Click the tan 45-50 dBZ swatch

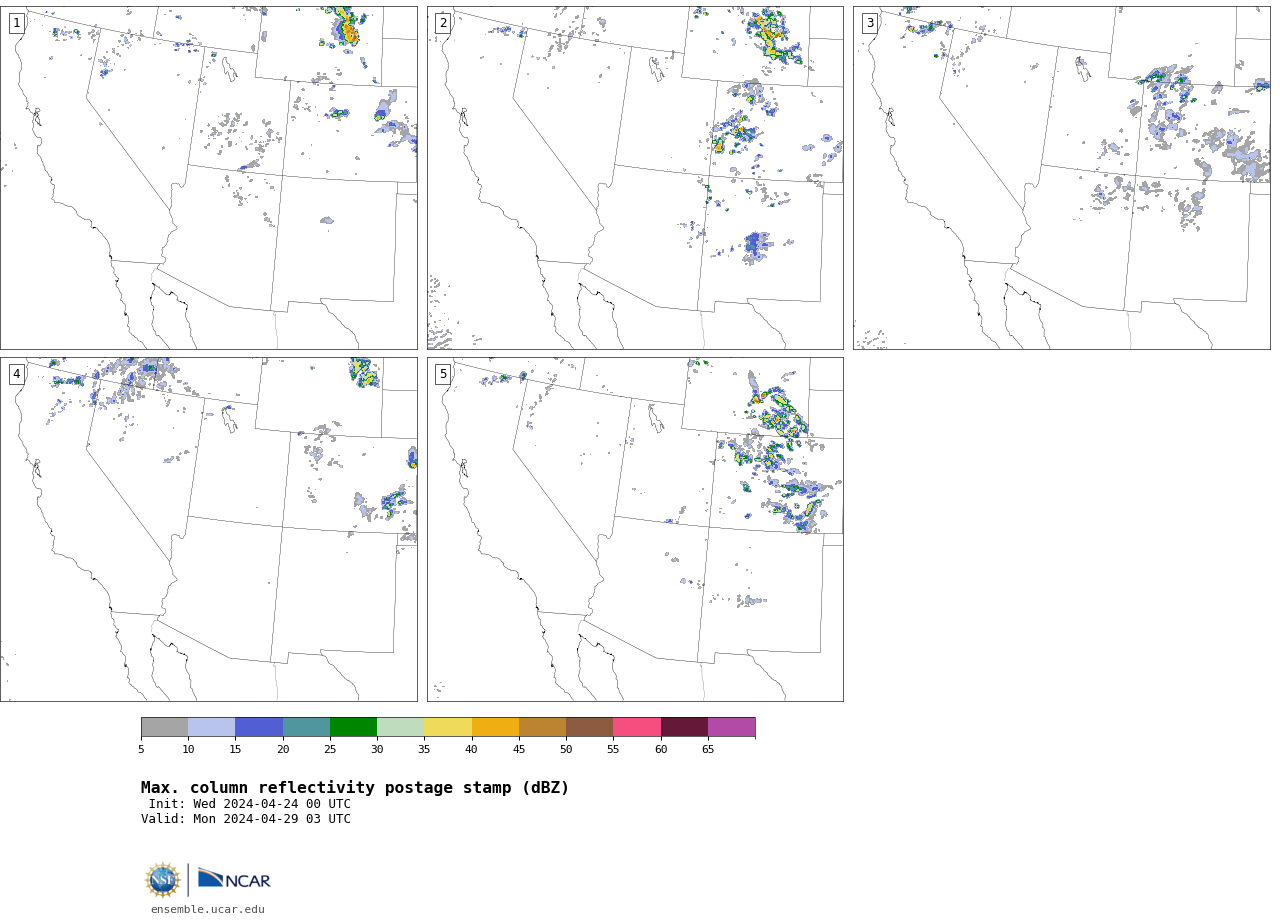pos(542,727)
